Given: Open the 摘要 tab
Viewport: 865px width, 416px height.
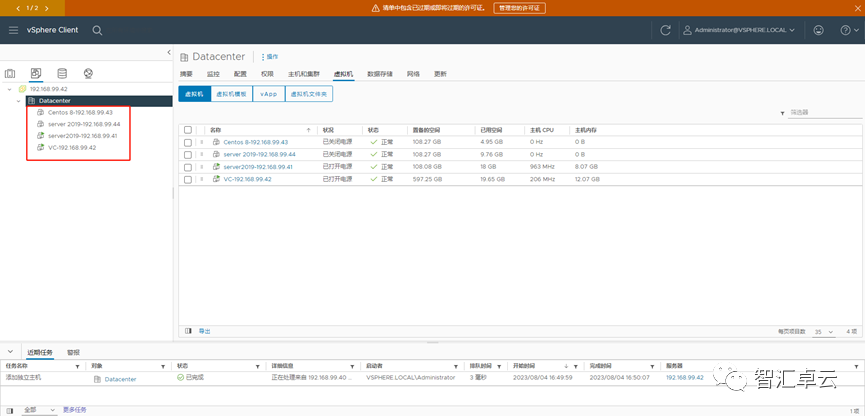Looking at the screenshot, I should pyautogui.click(x=186, y=74).
